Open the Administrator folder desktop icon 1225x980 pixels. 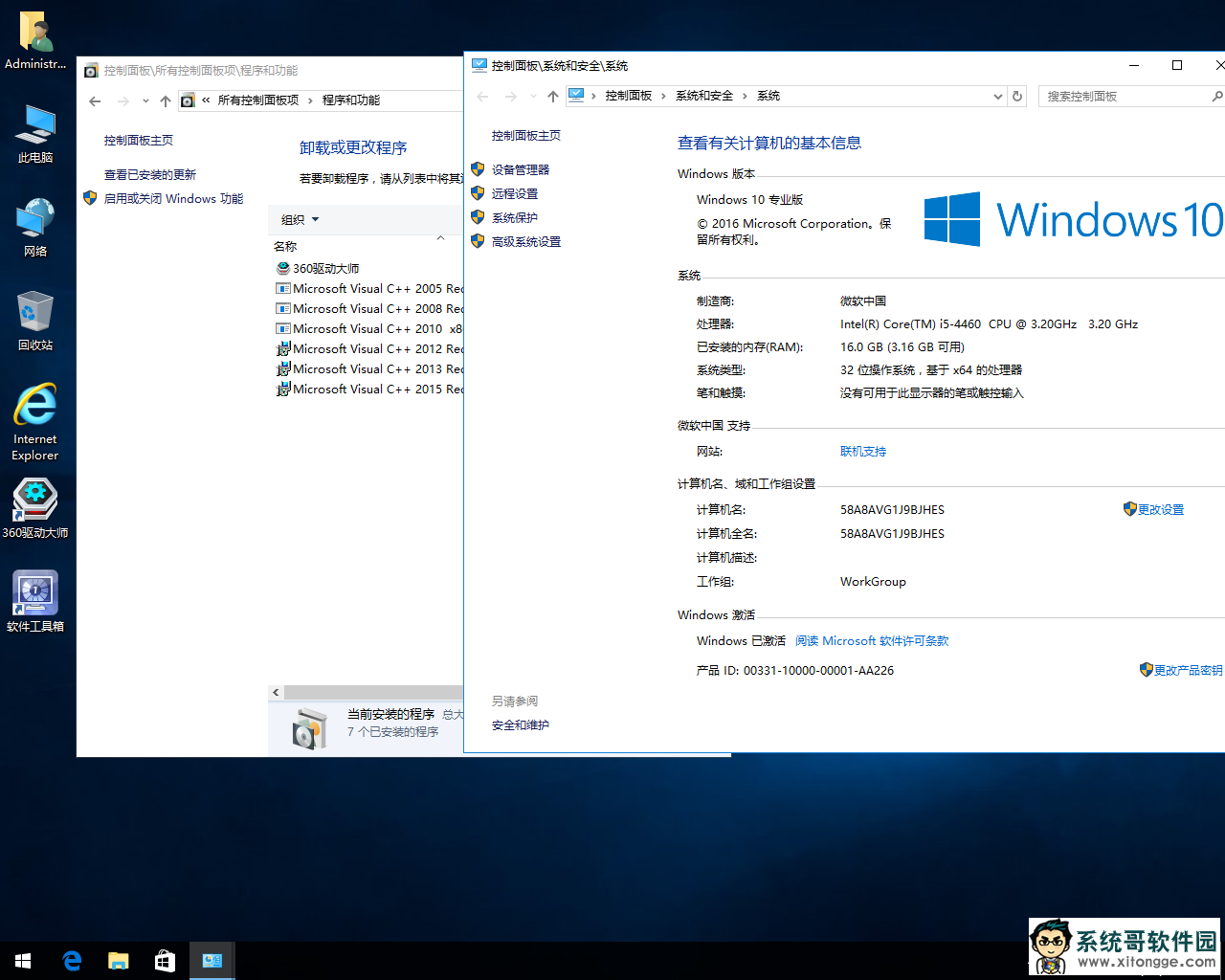35,41
